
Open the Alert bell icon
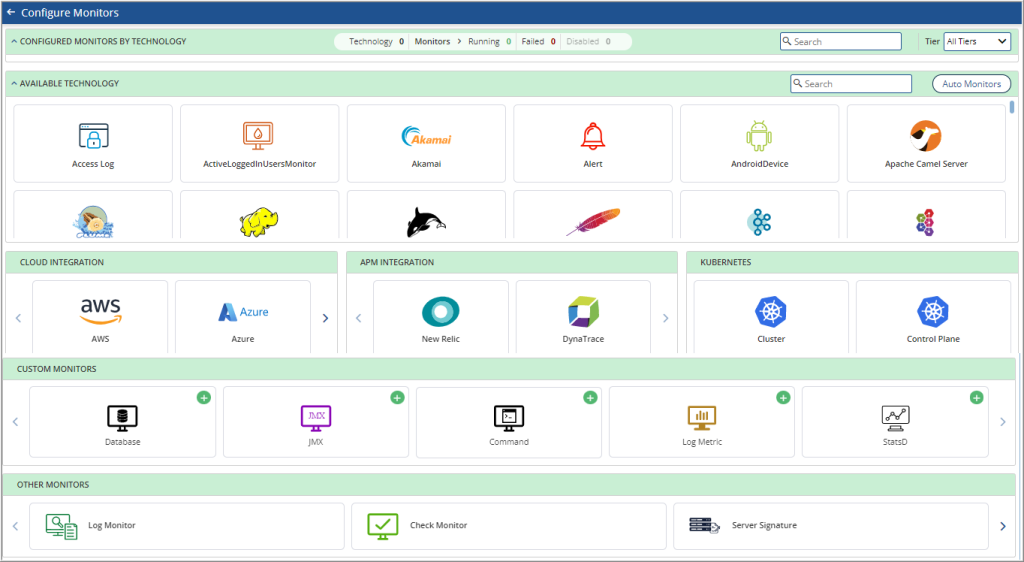tap(593, 136)
